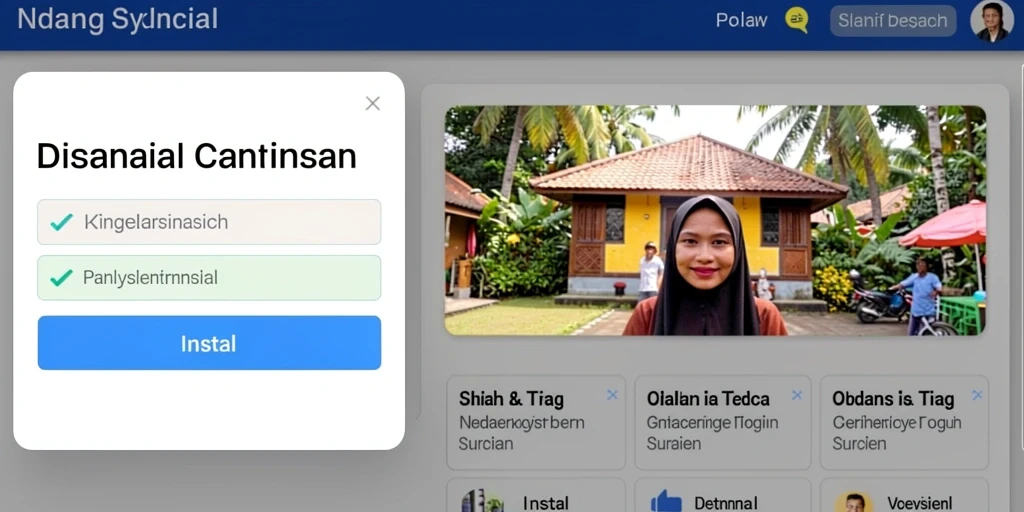Close the Disanaial Cantinsan dialog

(372, 103)
